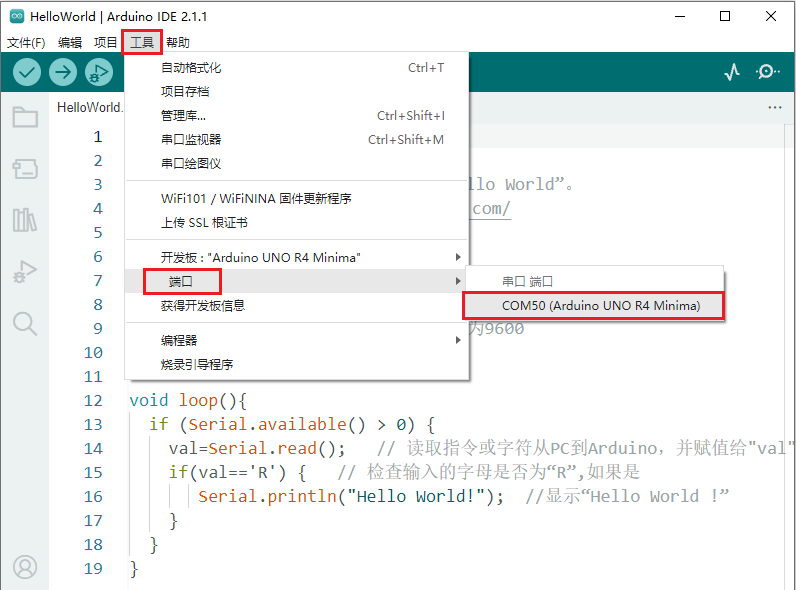Expand the 端口 submenu entry
The image size is (796, 590).
296,281
